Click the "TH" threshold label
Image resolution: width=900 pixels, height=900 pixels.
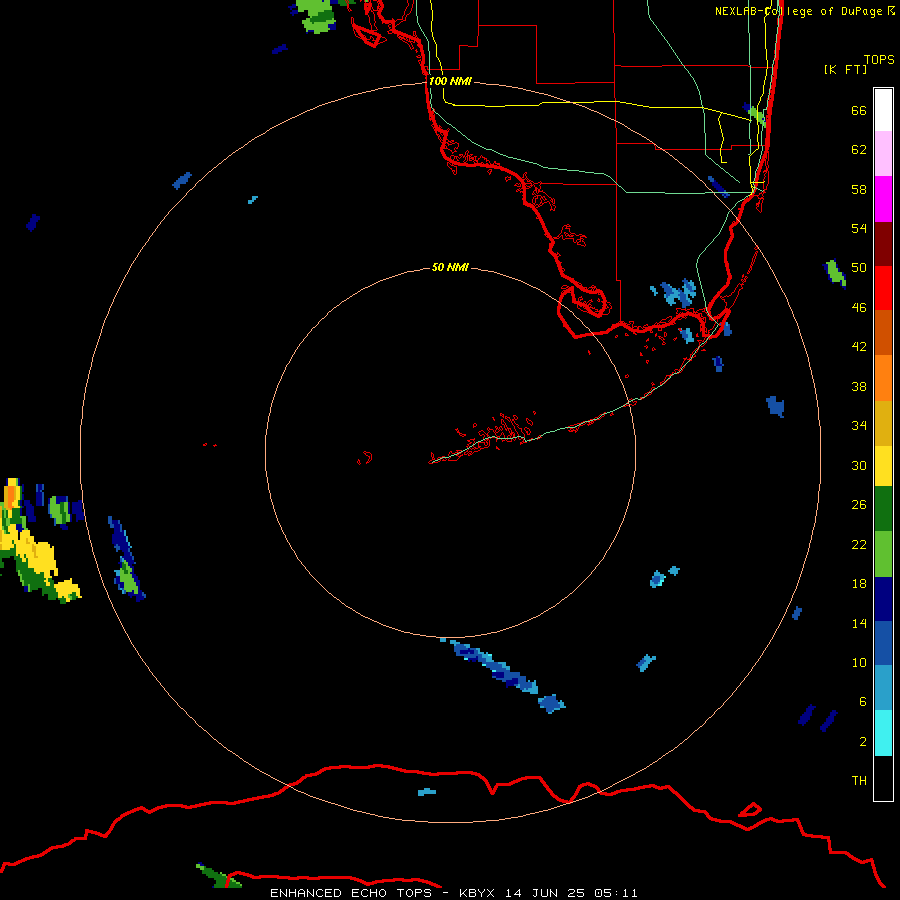pyautogui.click(x=859, y=781)
